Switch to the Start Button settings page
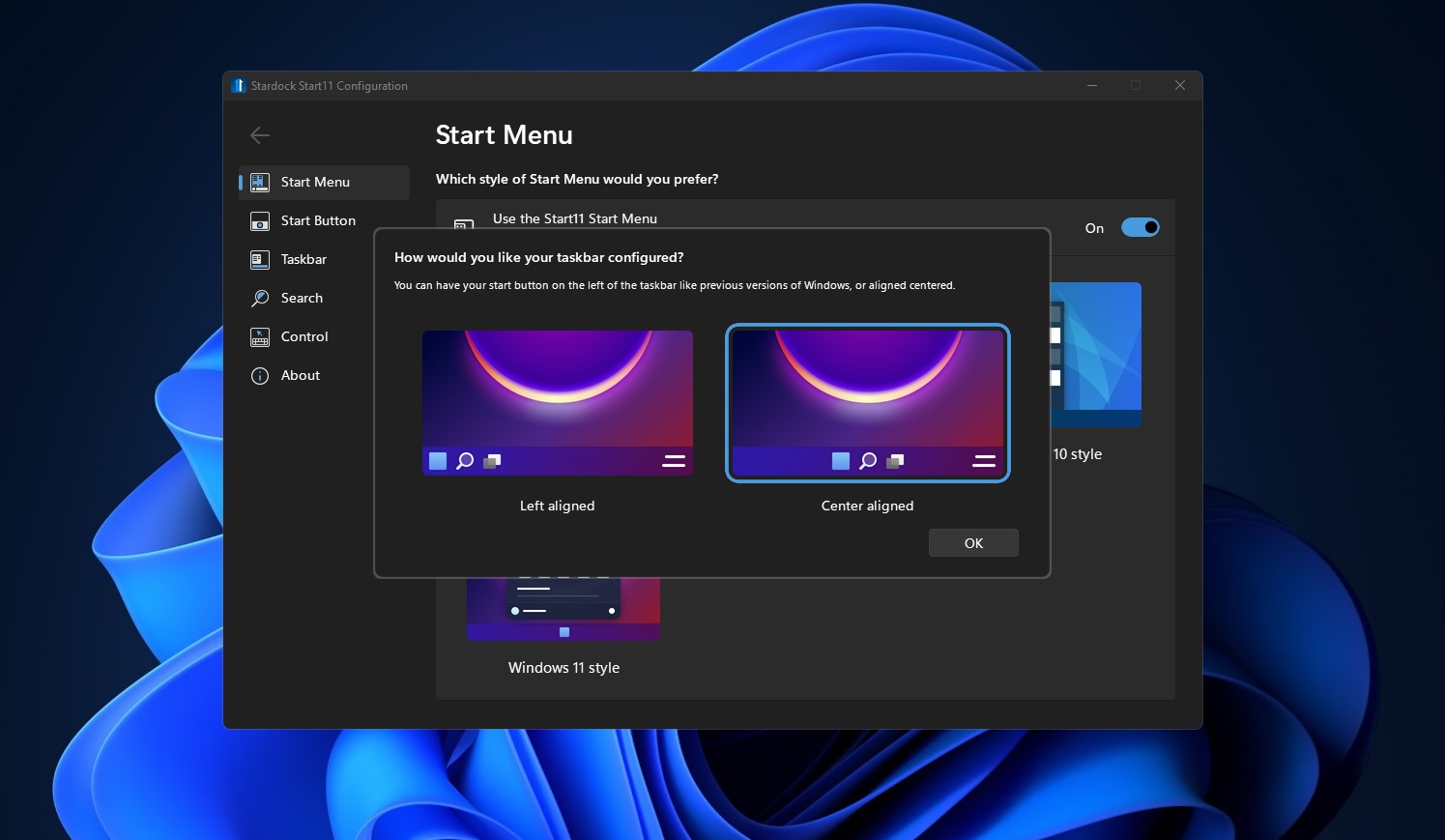Viewport: 1445px width, 840px height. 317,220
